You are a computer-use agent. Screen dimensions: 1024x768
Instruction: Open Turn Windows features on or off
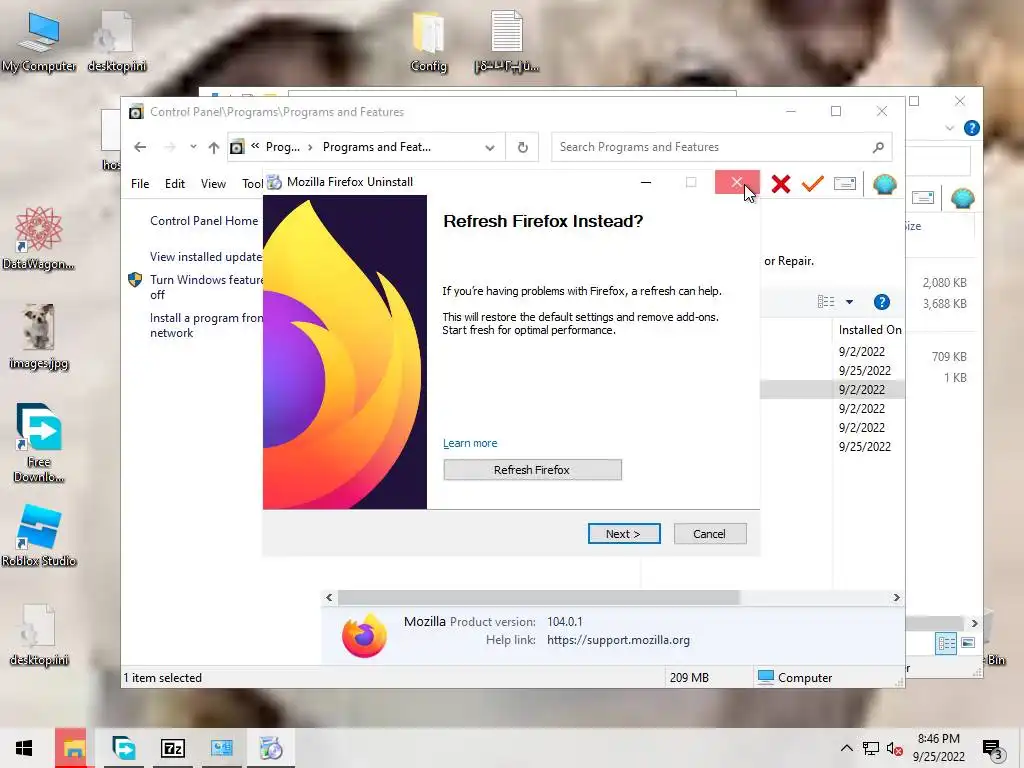(x=206, y=287)
